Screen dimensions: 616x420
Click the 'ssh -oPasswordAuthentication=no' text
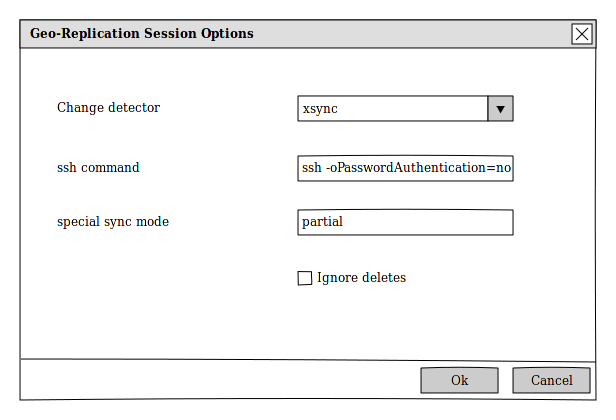click(406, 168)
